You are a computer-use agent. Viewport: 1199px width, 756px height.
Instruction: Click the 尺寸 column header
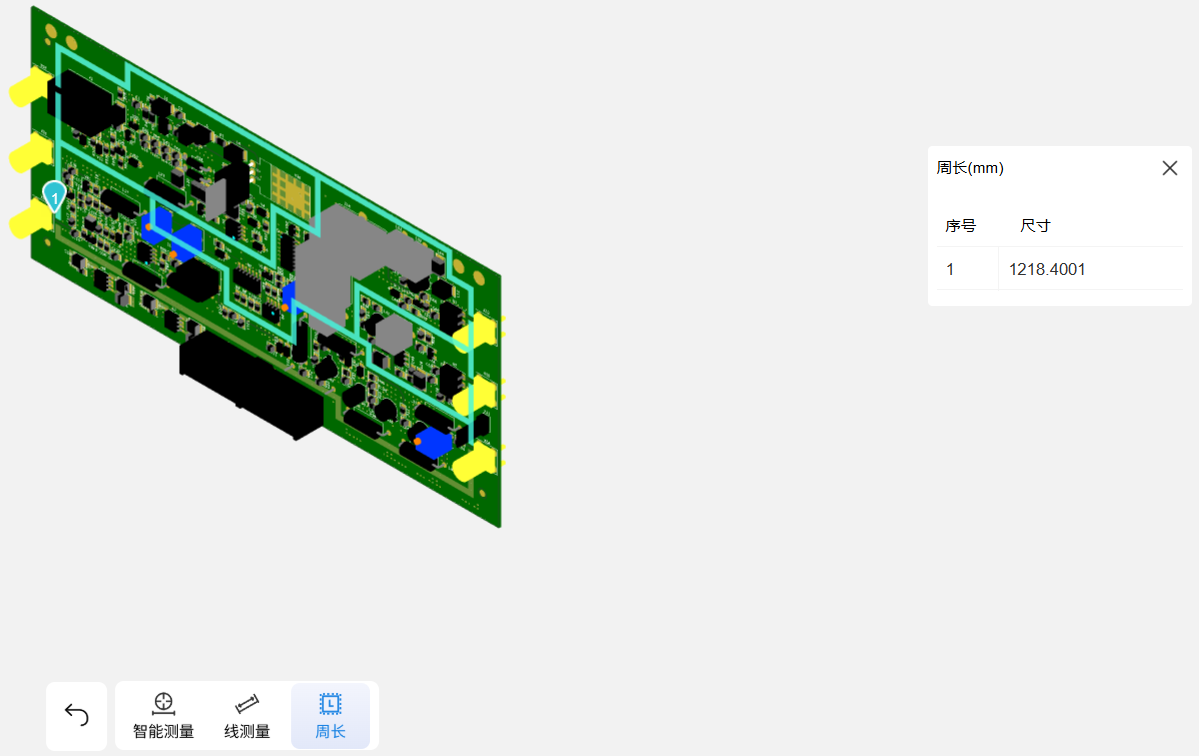pos(1035,226)
